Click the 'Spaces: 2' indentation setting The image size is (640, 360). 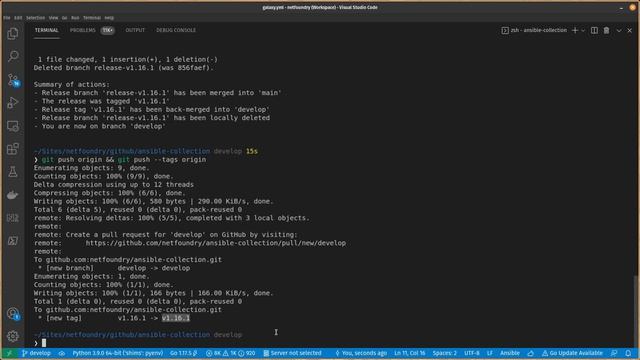coord(444,353)
